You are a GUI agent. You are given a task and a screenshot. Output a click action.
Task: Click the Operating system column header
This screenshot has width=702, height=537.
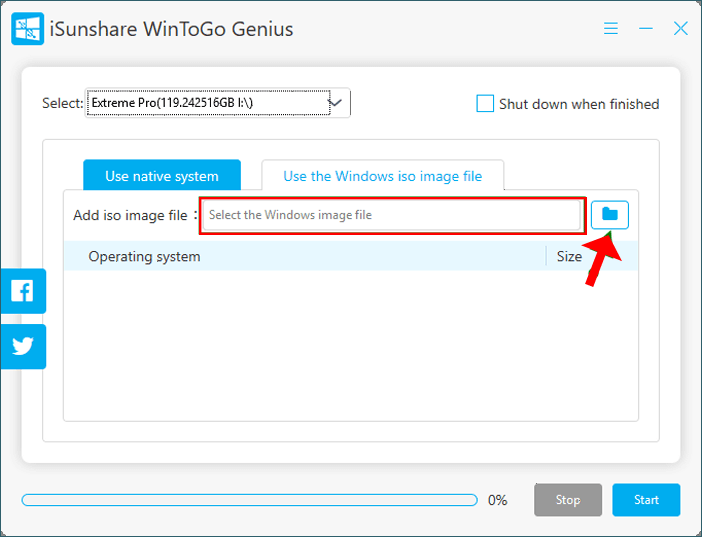[144, 257]
